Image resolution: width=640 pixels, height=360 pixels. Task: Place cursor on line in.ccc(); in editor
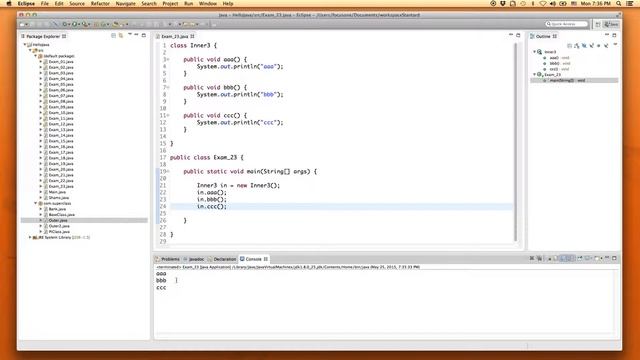click(211, 207)
